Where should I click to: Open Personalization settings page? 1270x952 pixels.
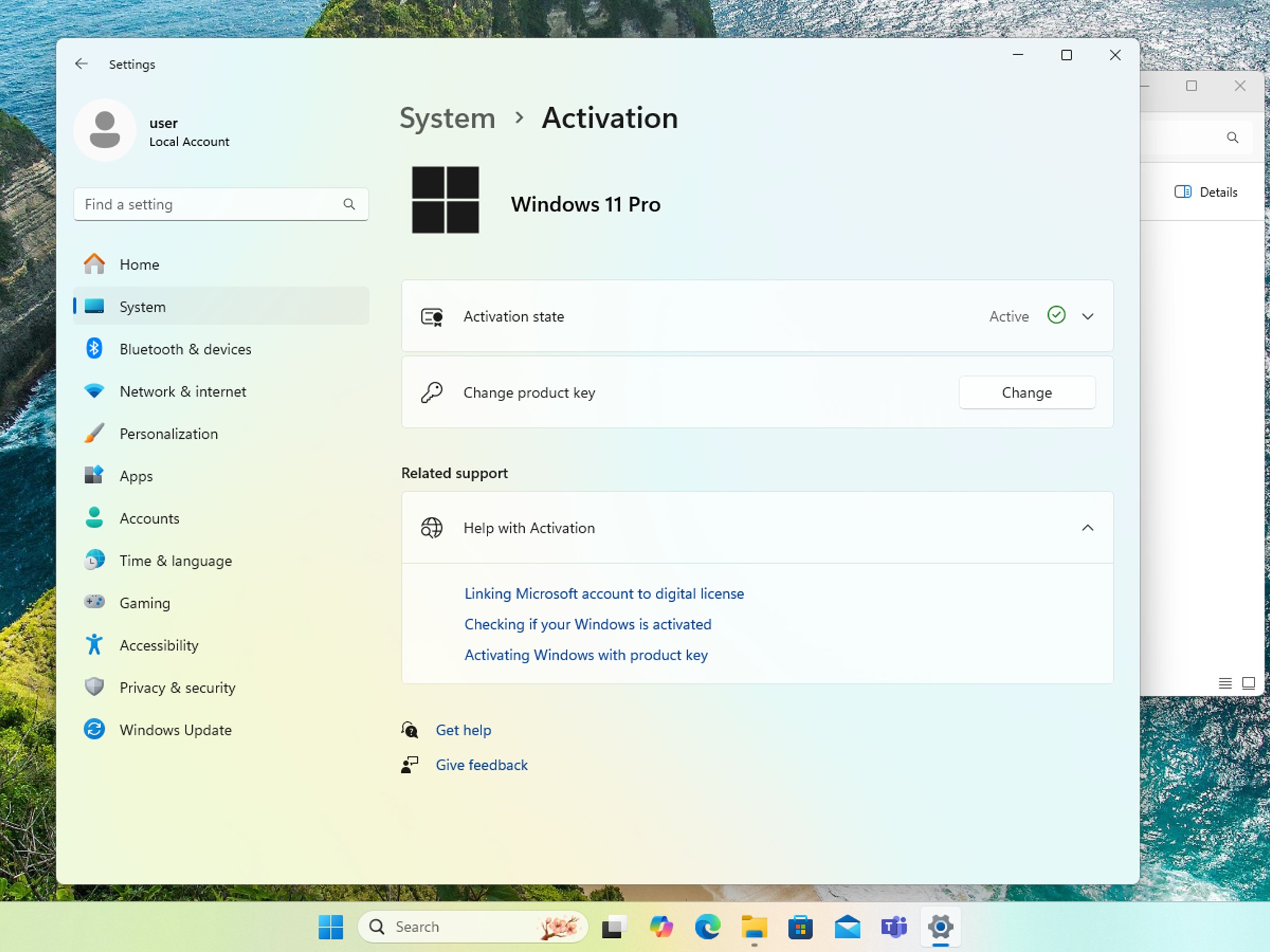[221, 434]
